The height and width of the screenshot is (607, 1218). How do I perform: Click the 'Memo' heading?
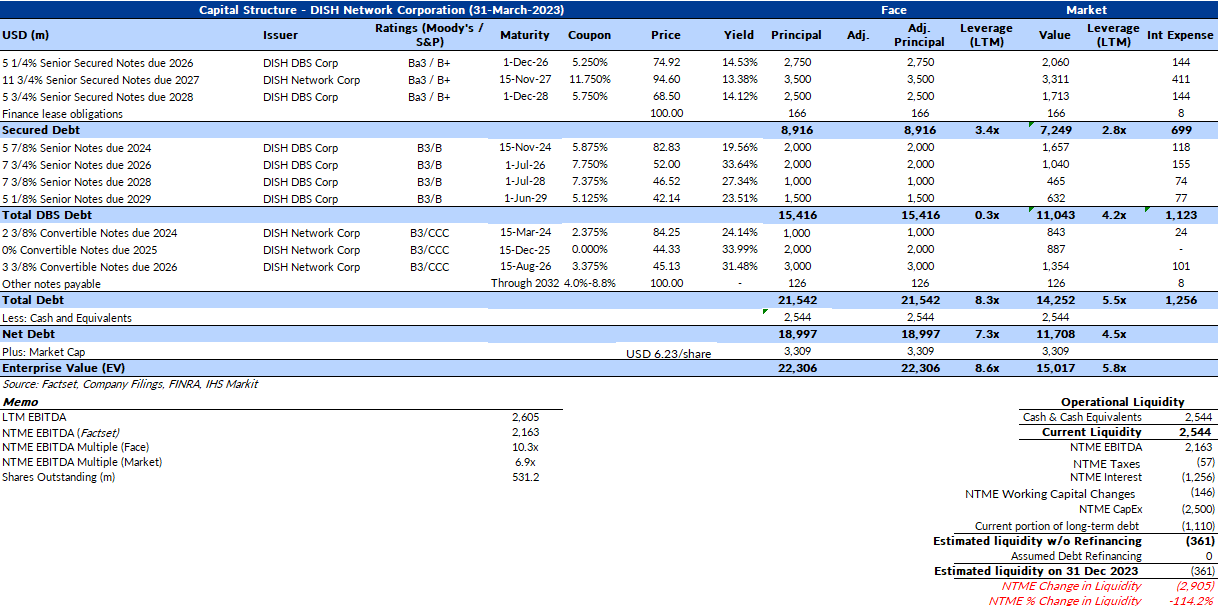[20, 401]
